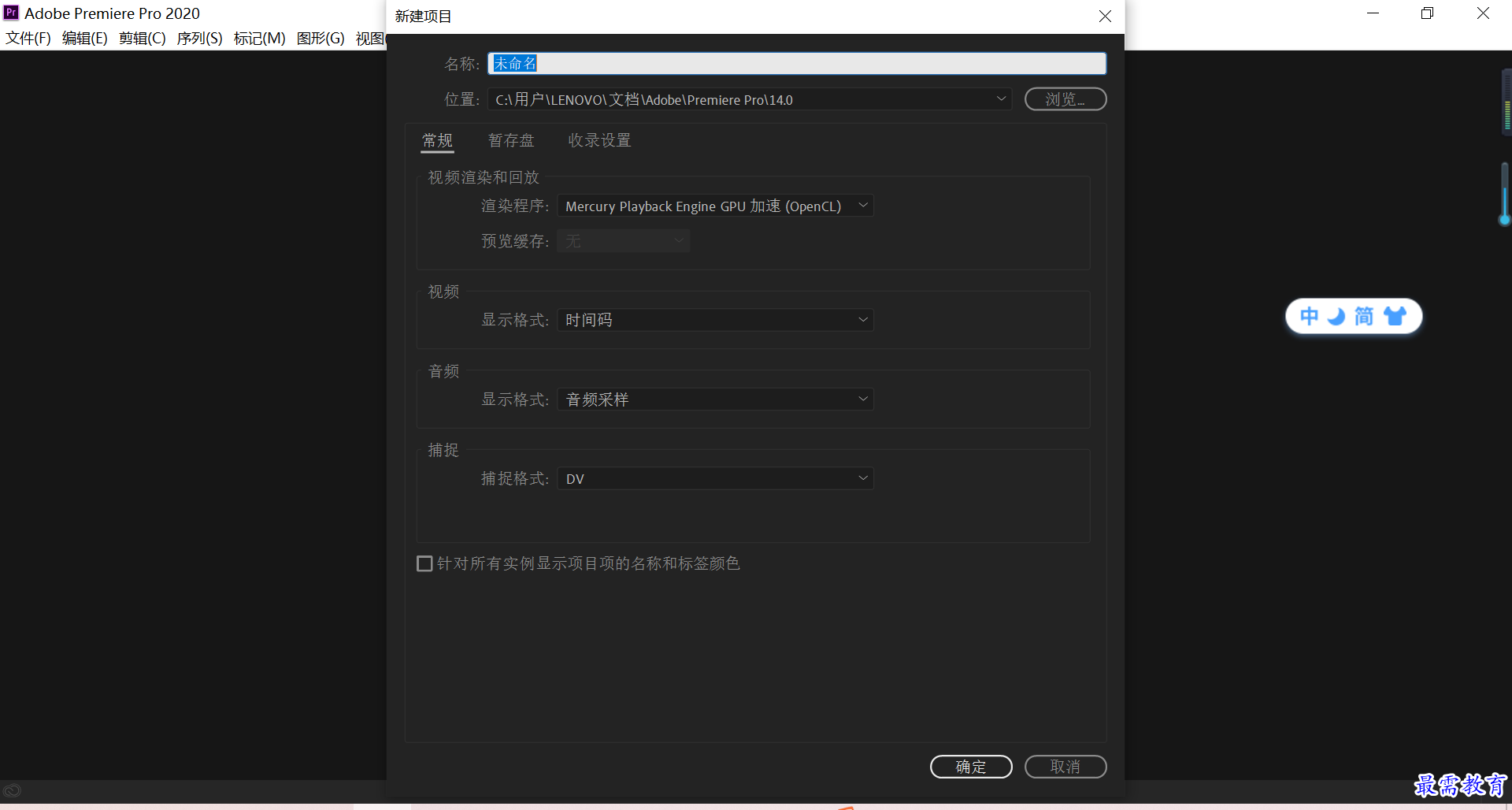Open the 渲染程序 Mercury Playback Engine dropdown
1512x810 pixels.
tap(715, 206)
